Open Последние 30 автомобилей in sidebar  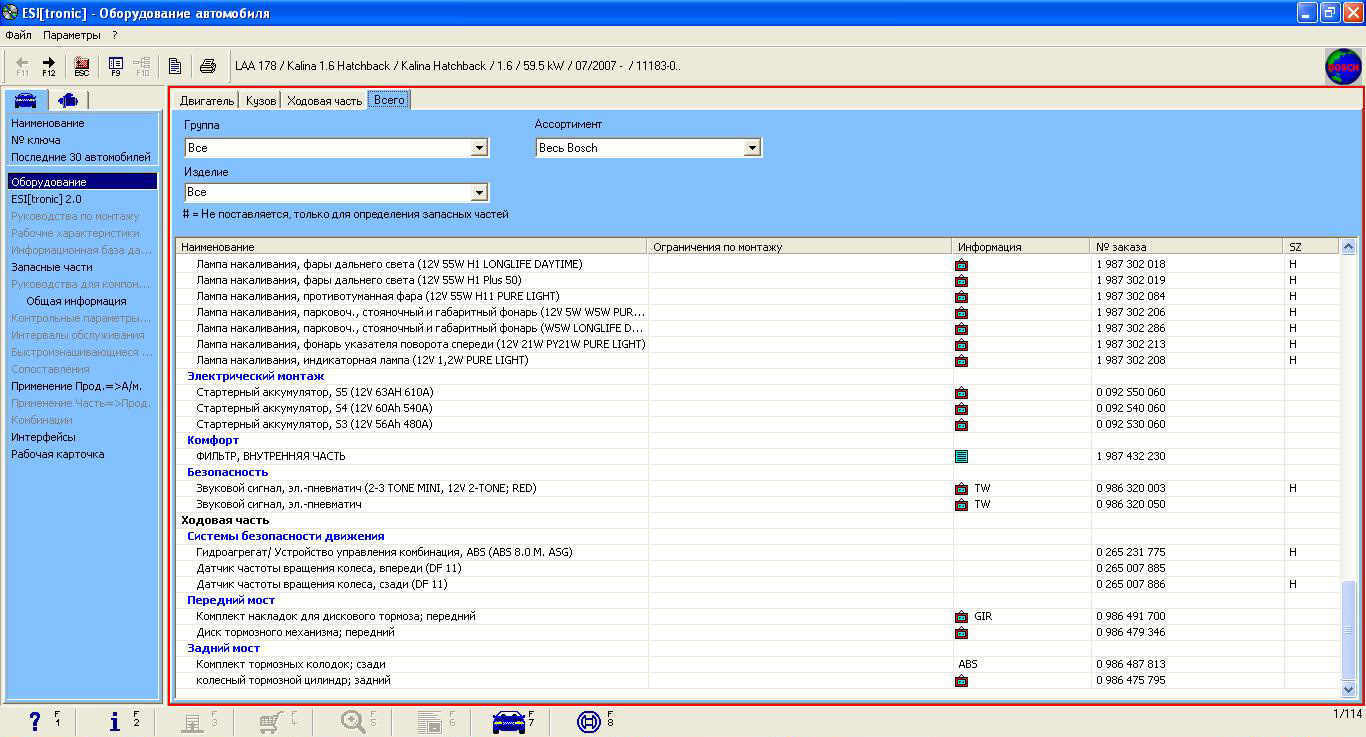(x=81, y=157)
